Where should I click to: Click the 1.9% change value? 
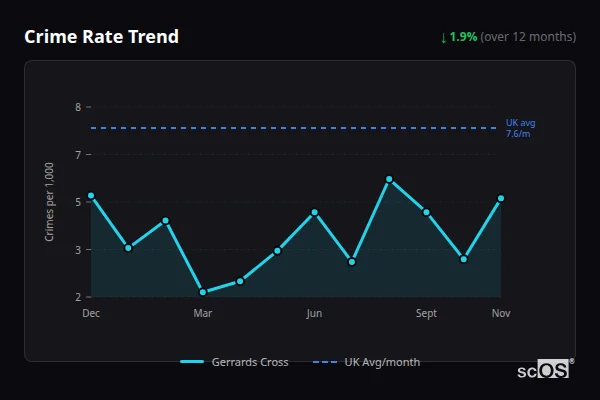(x=463, y=37)
